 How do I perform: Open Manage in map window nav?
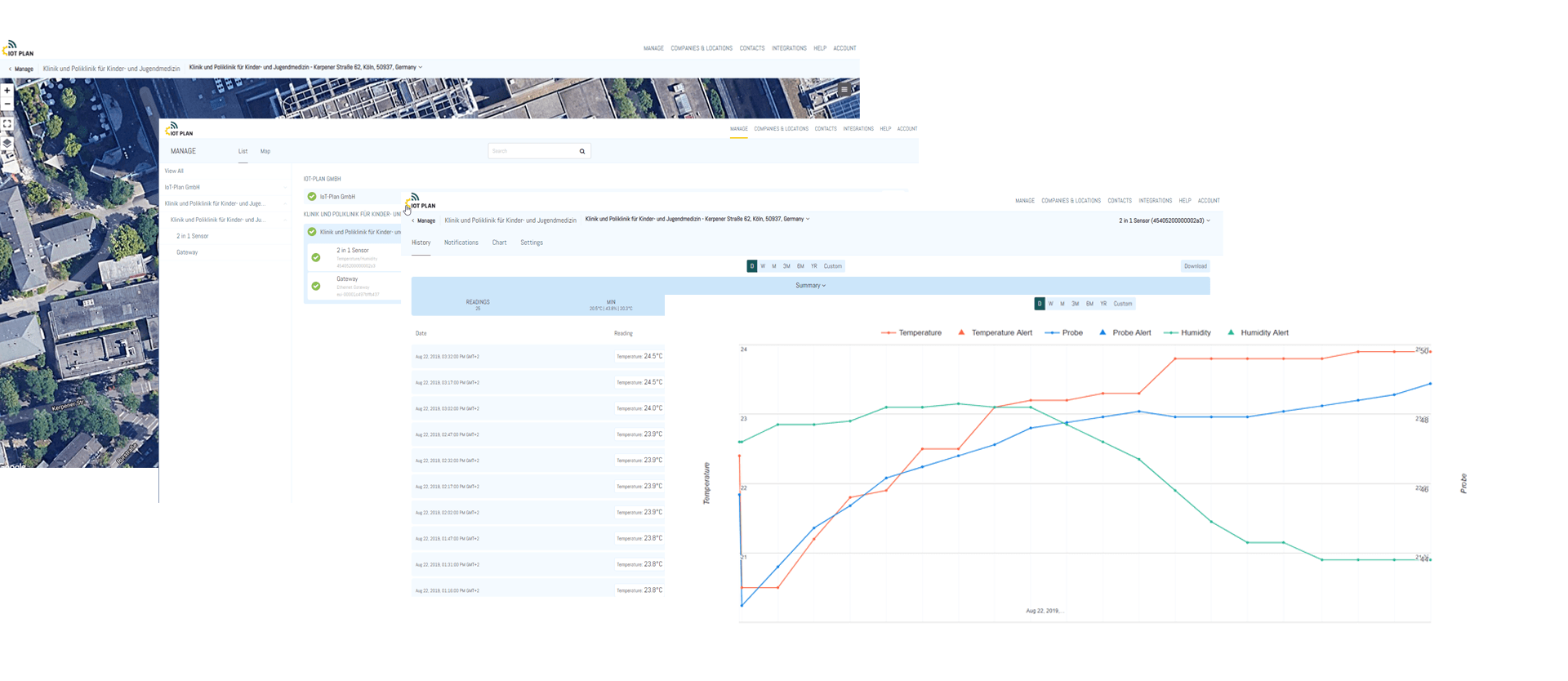click(653, 48)
